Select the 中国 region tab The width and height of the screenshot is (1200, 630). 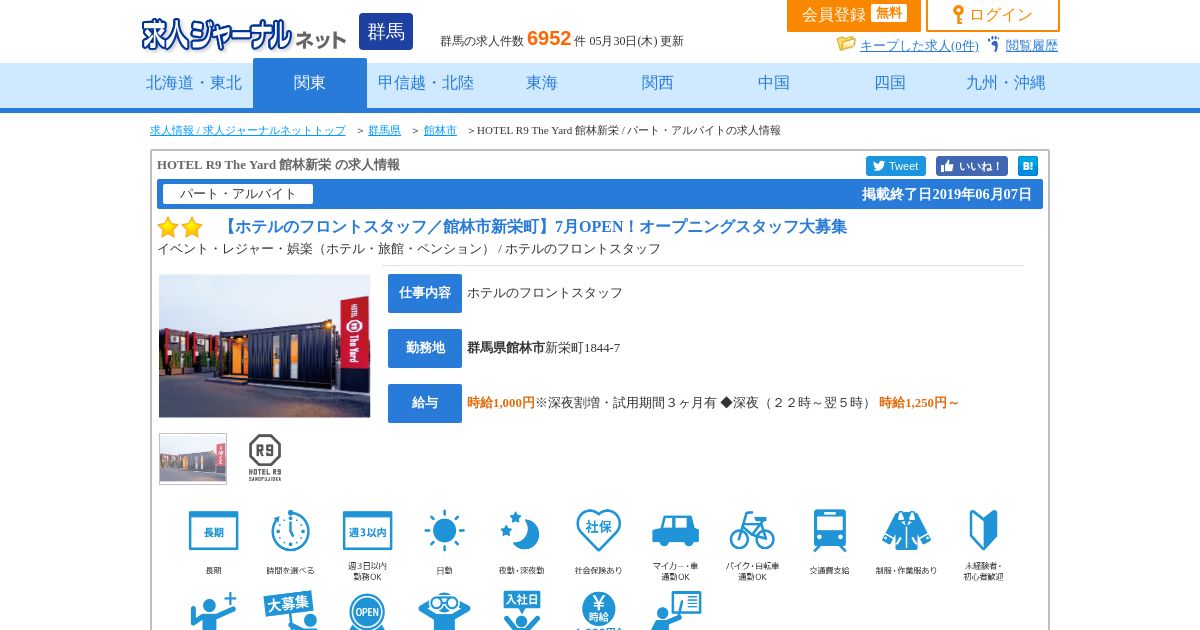(774, 83)
